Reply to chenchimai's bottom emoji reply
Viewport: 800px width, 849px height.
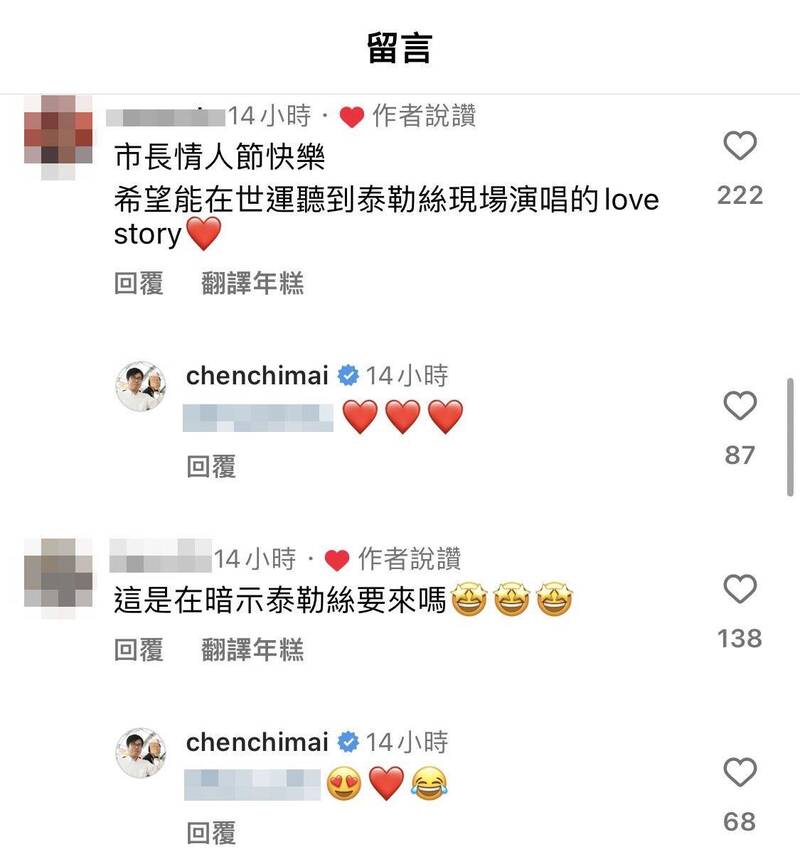(211, 833)
